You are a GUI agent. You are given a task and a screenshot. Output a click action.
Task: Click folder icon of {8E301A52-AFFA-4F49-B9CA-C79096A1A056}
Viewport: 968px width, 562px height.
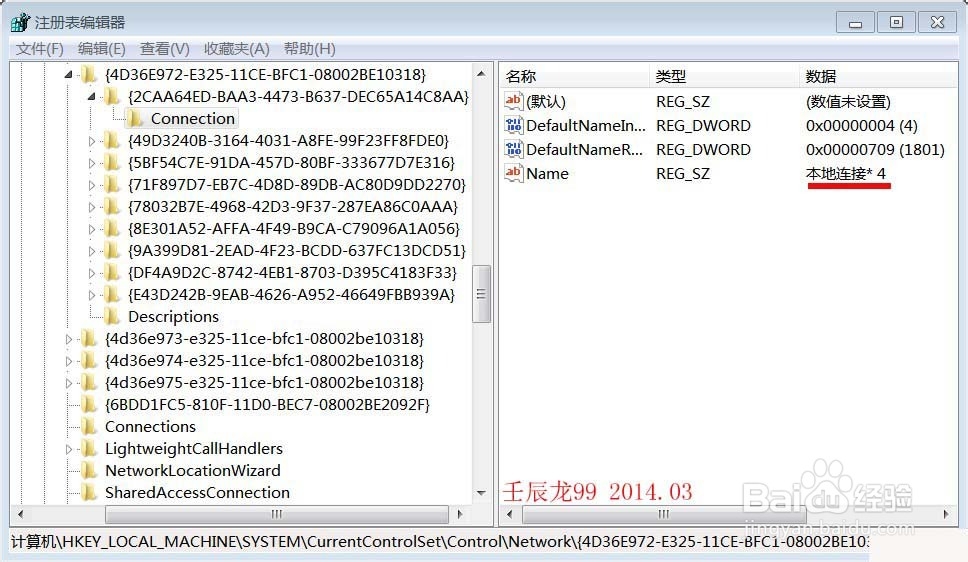click(112, 229)
